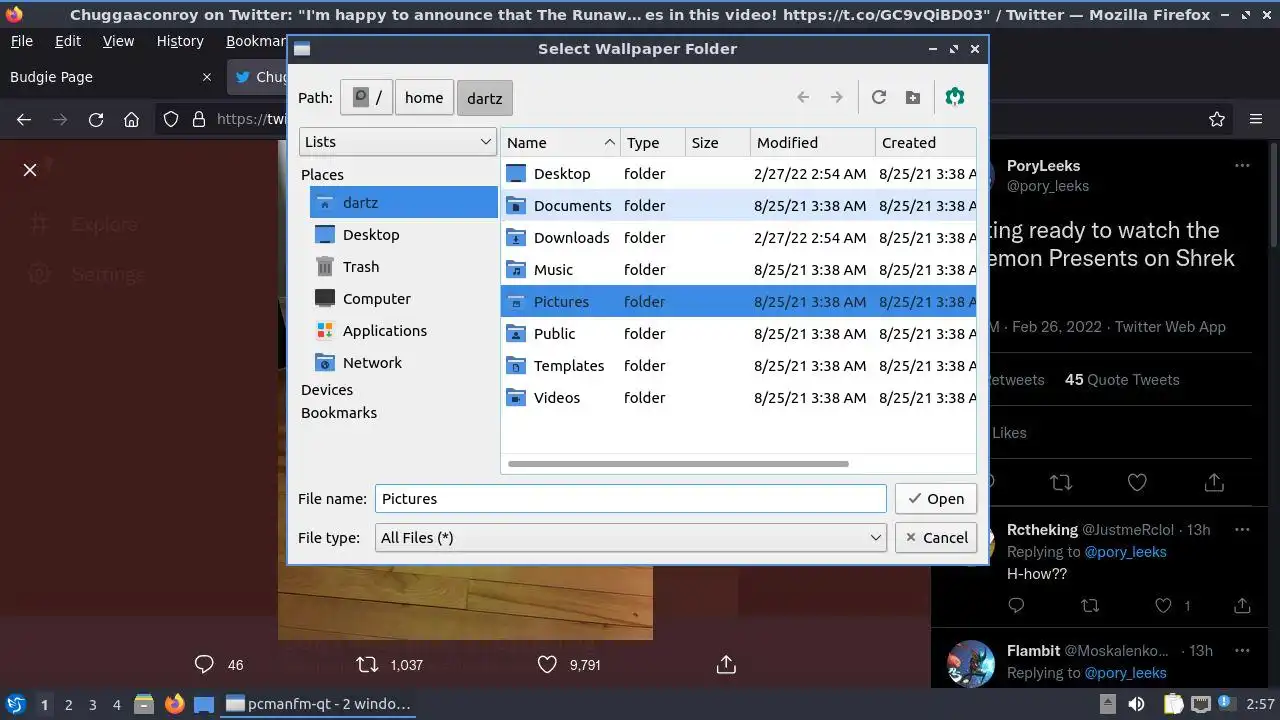This screenshot has height=720, width=1280.
Task: Click the volume speaker icon in system tray
Action: (x=1137, y=704)
